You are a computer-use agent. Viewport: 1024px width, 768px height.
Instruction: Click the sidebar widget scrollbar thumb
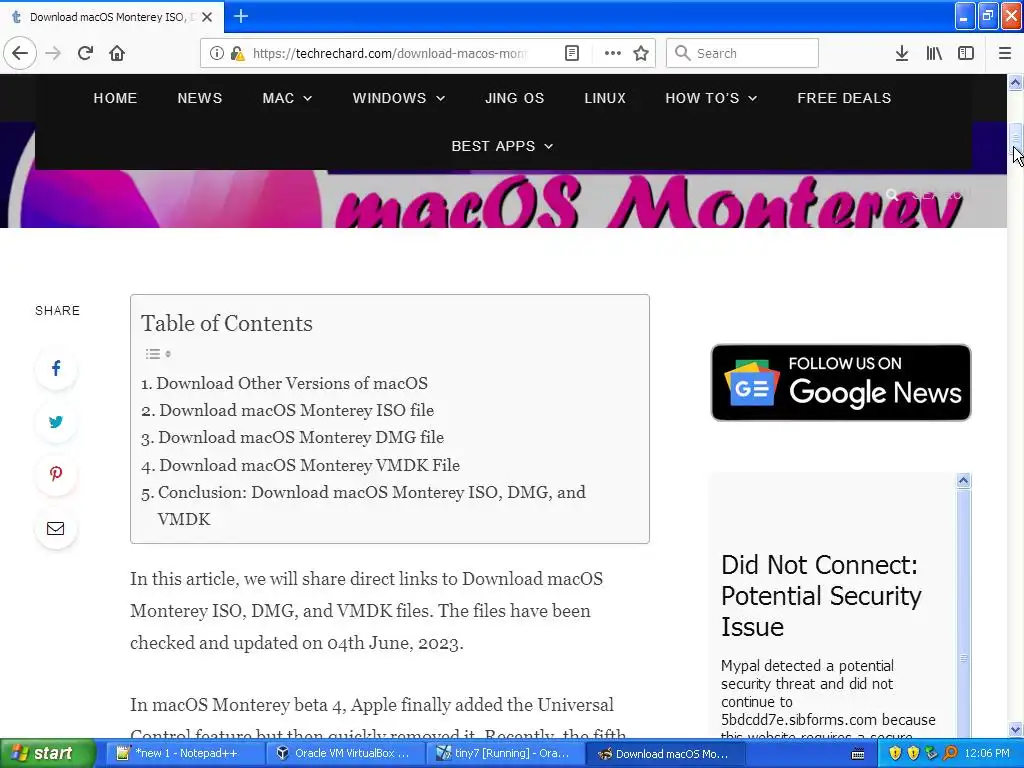coord(963,659)
